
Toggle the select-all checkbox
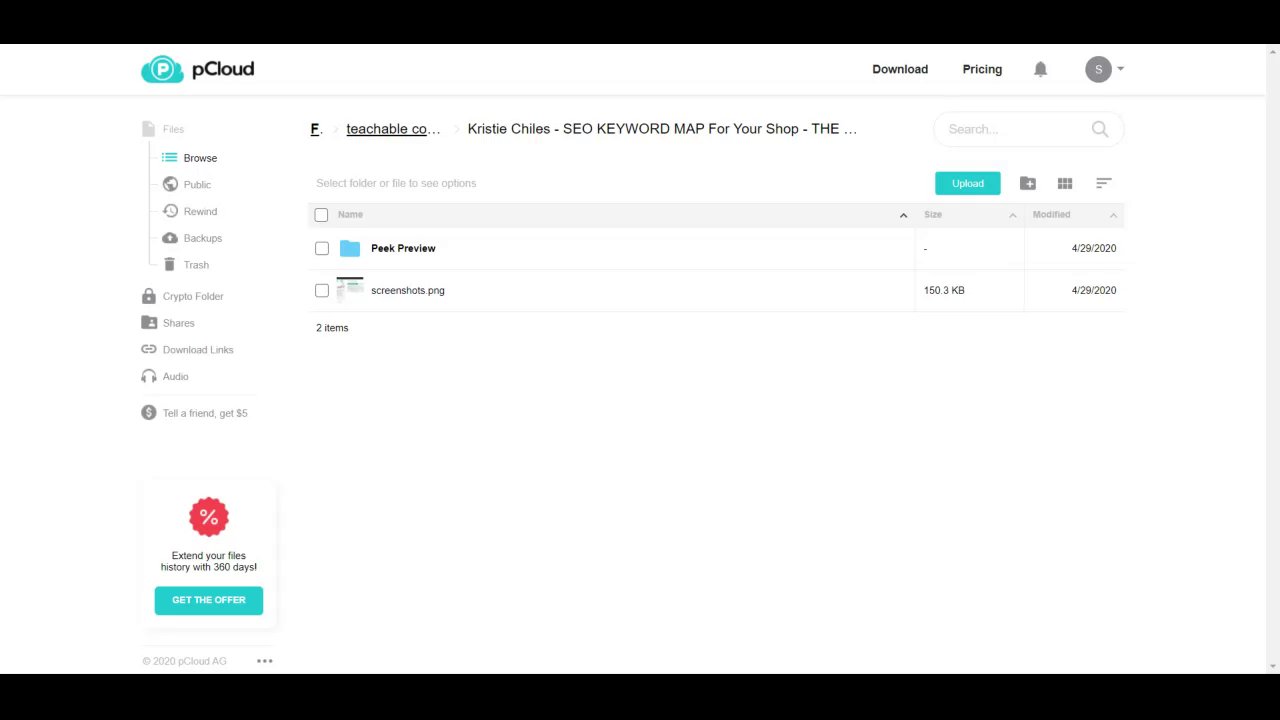tap(321, 215)
